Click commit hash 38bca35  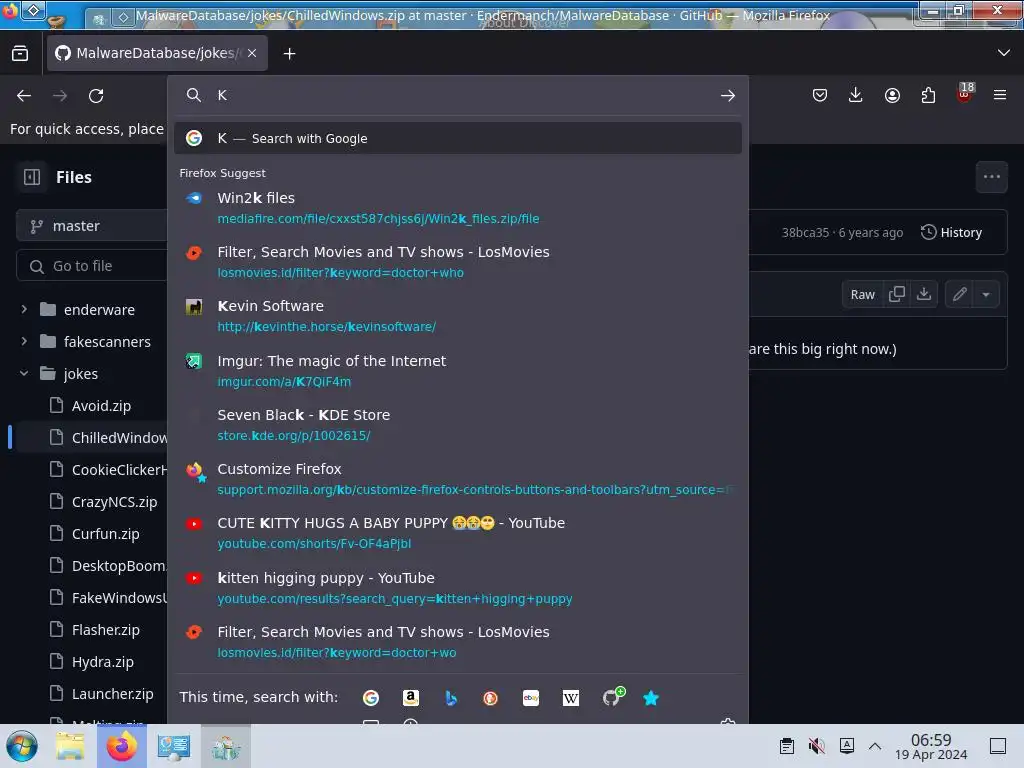coord(805,232)
